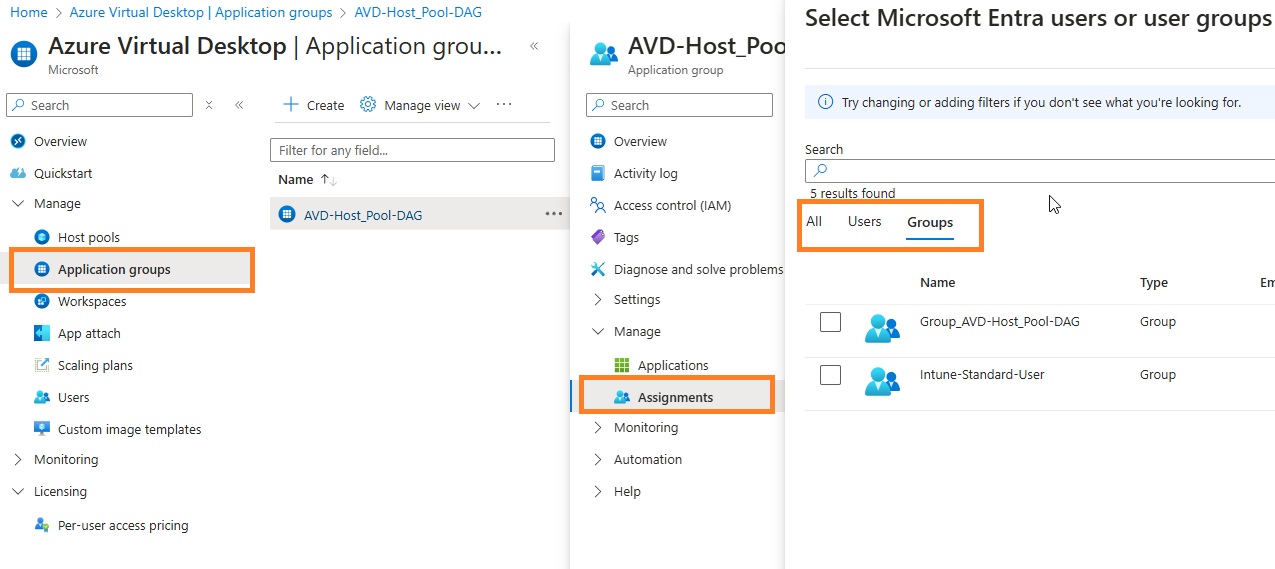
Task: Open App attach via its icon
Action: 42,333
